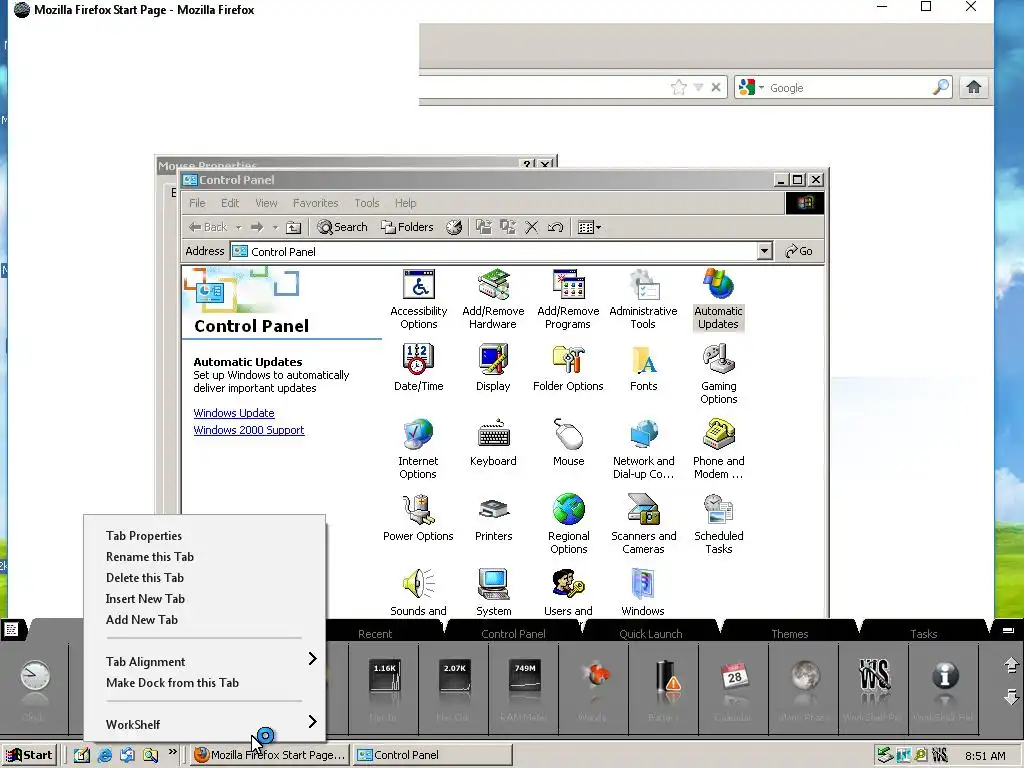This screenshot has height=768, width=1024.
Task: Click the 749M RAM meter in dock
Action: (x=524, y=677)
